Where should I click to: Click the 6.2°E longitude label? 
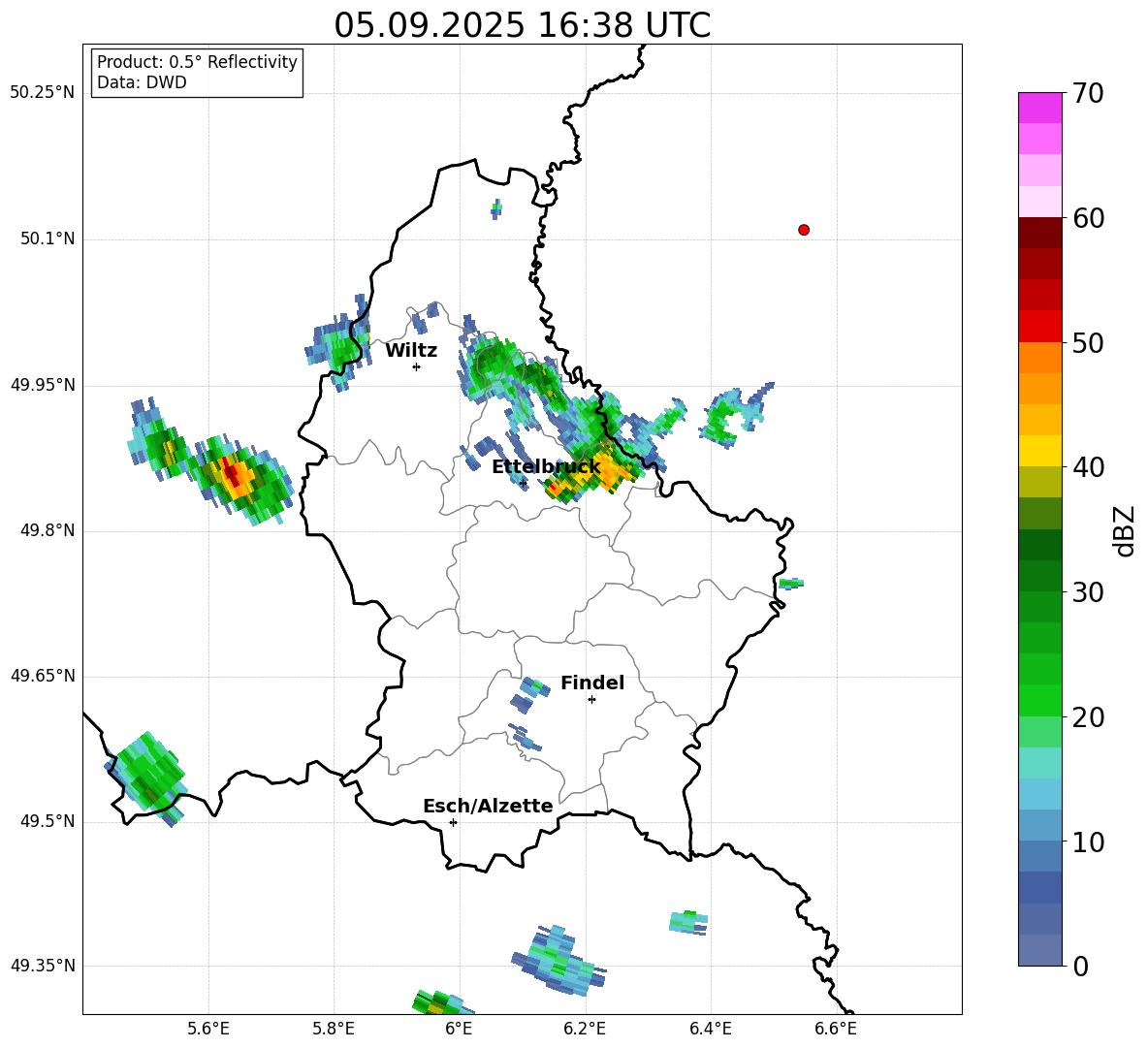tap(585, 1029)
